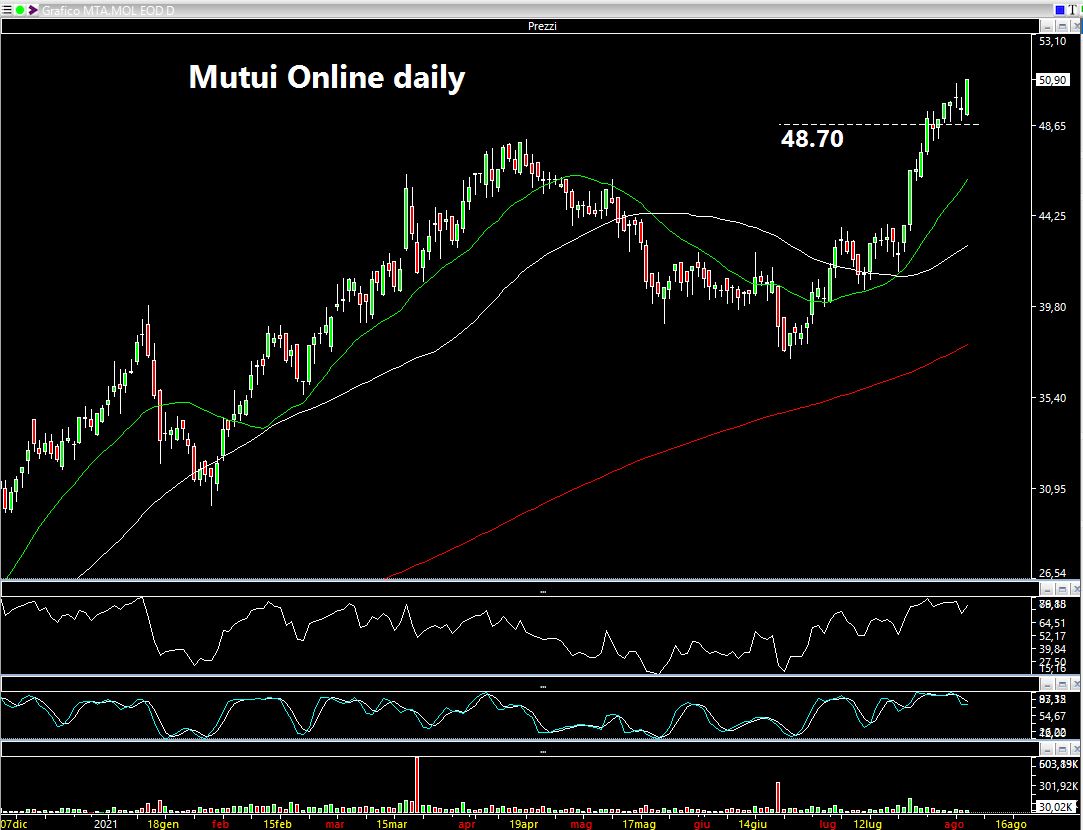
Task: Select the T text tool icon
Action: [x=1075, y=10]
